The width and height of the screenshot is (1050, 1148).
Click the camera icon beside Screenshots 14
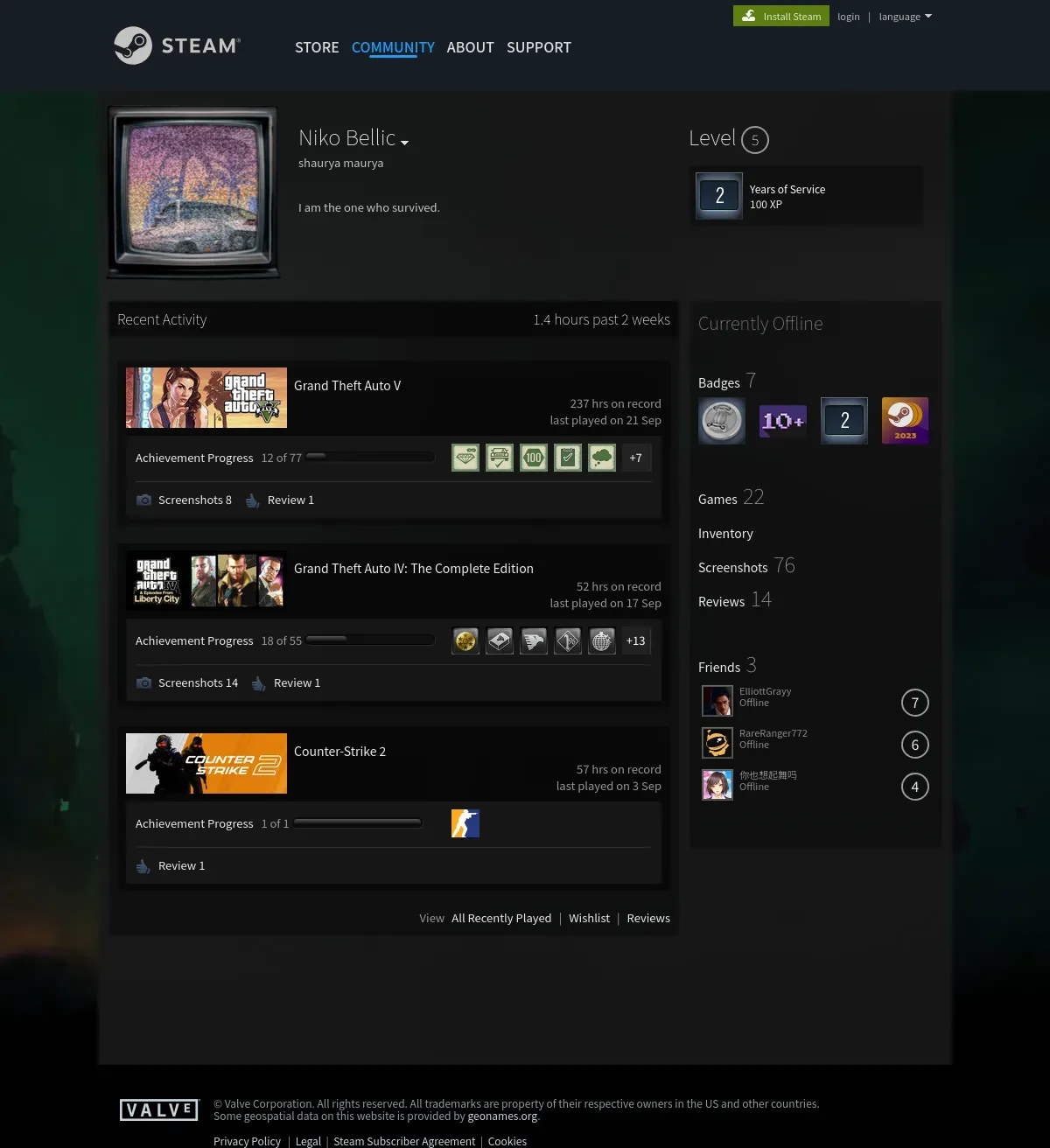tap(144, 683)
